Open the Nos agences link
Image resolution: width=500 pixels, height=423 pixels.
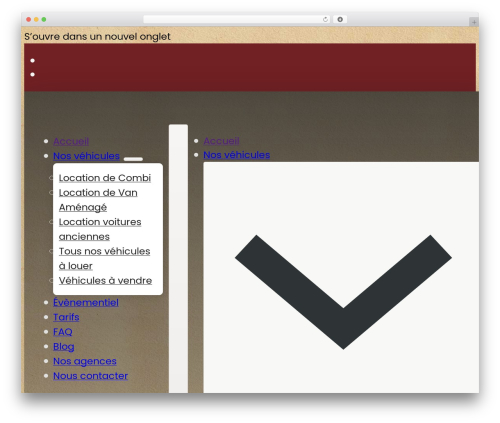85,361
